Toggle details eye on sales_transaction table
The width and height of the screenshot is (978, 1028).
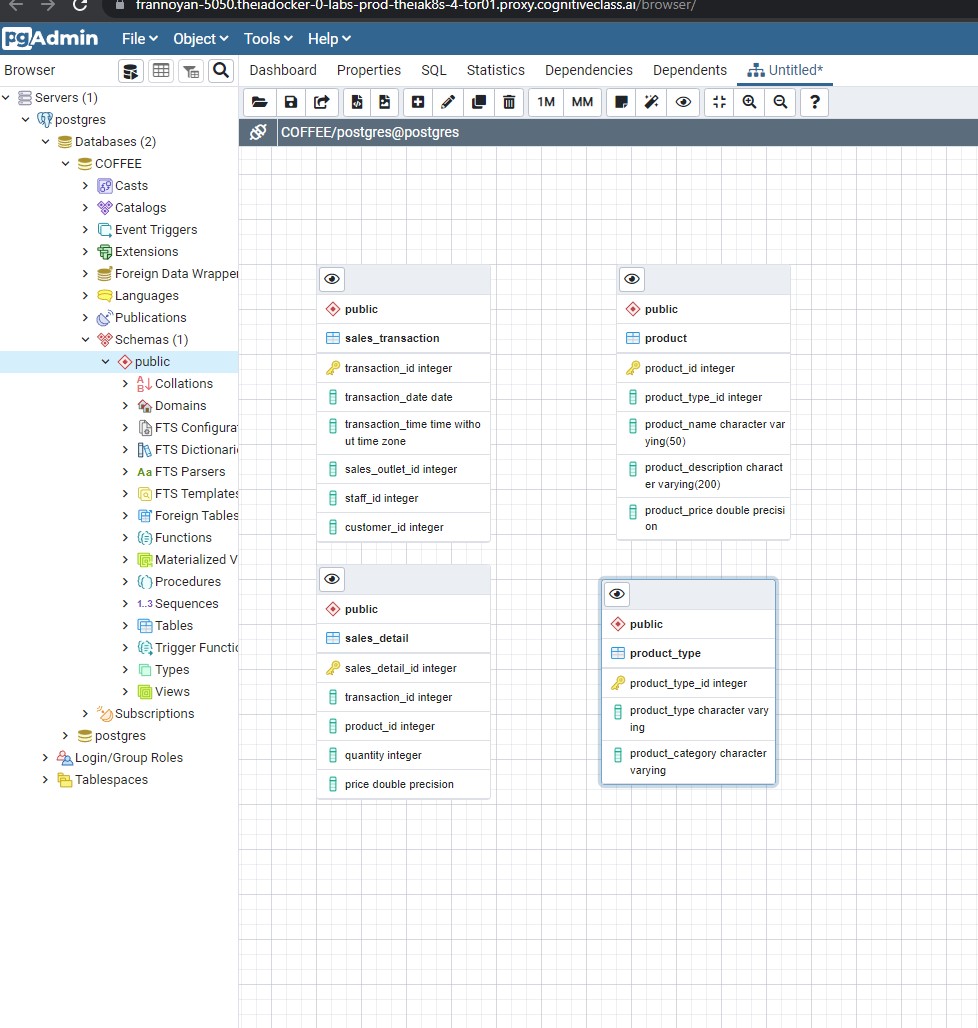click(332, 279)
